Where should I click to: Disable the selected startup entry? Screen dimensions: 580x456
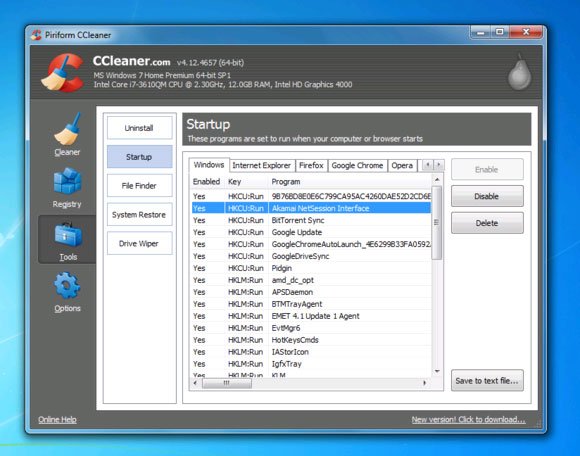pyautogui.click(x=487, y=196)
